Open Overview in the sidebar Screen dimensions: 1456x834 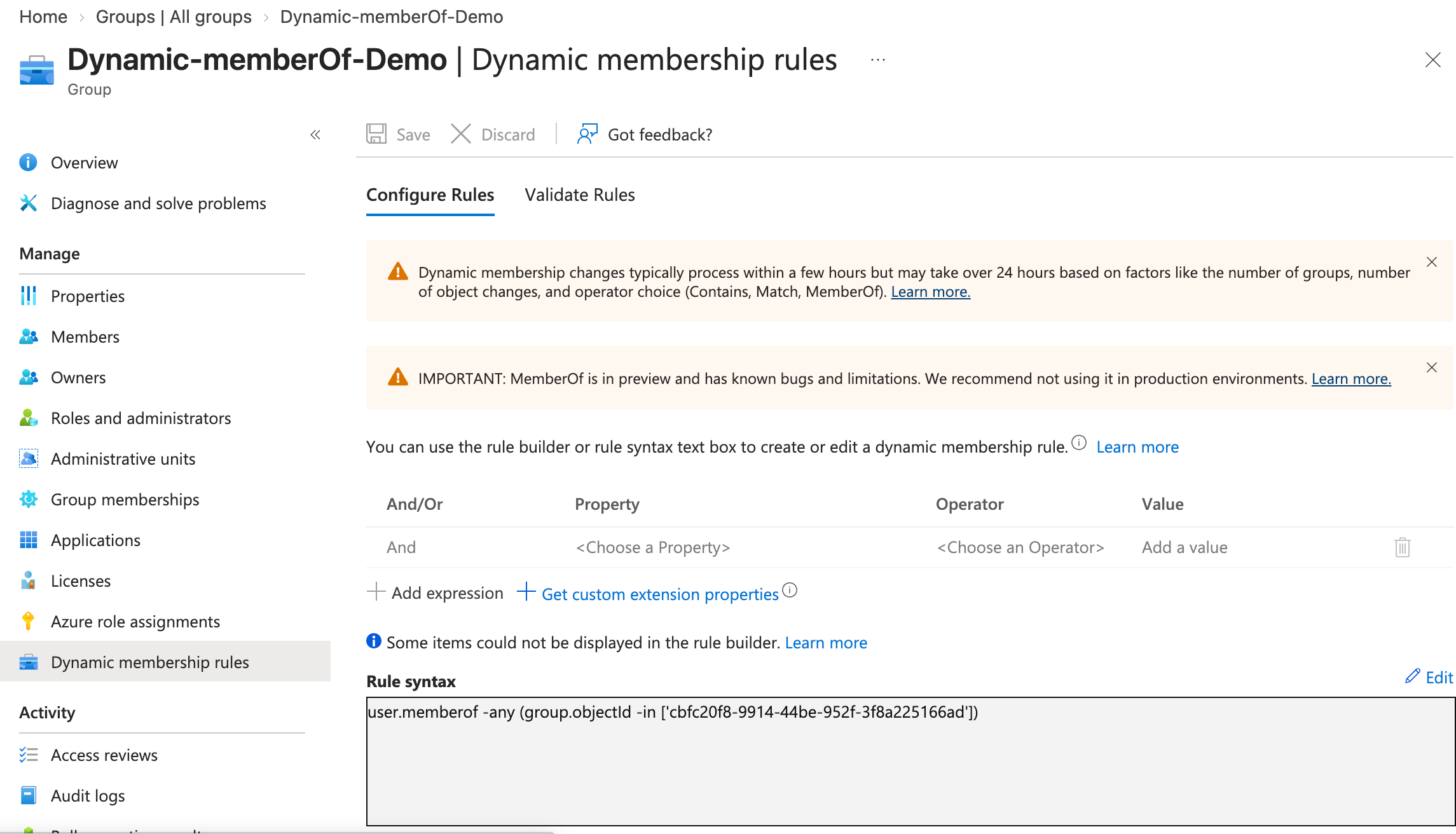pyautogui.click(x=84, y=163)
